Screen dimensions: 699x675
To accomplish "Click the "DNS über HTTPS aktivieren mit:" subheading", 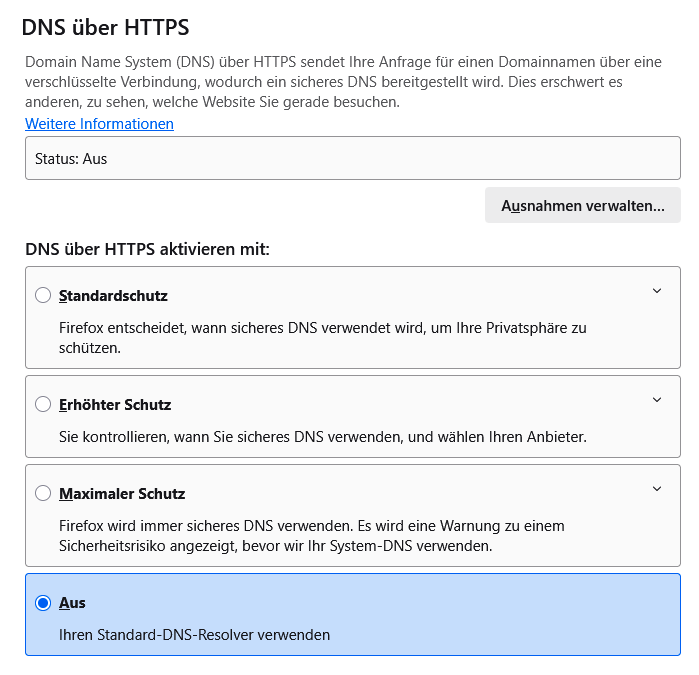I will pos(147,248).
